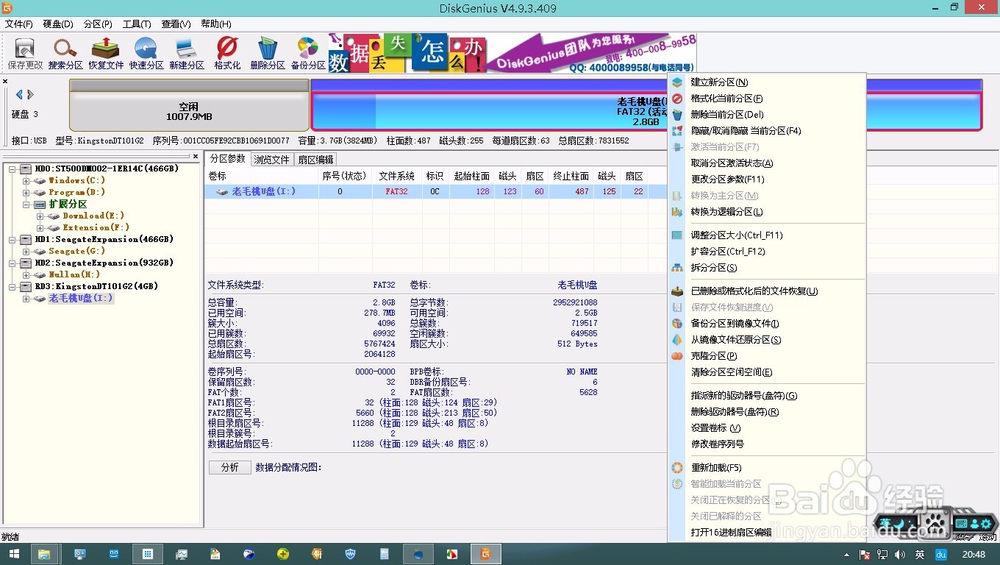Image resolution: width=1000 pixels, height=565 pixels.
Task: Select Nullan(H:) in disk tree
Action: (x=74, y=275)
